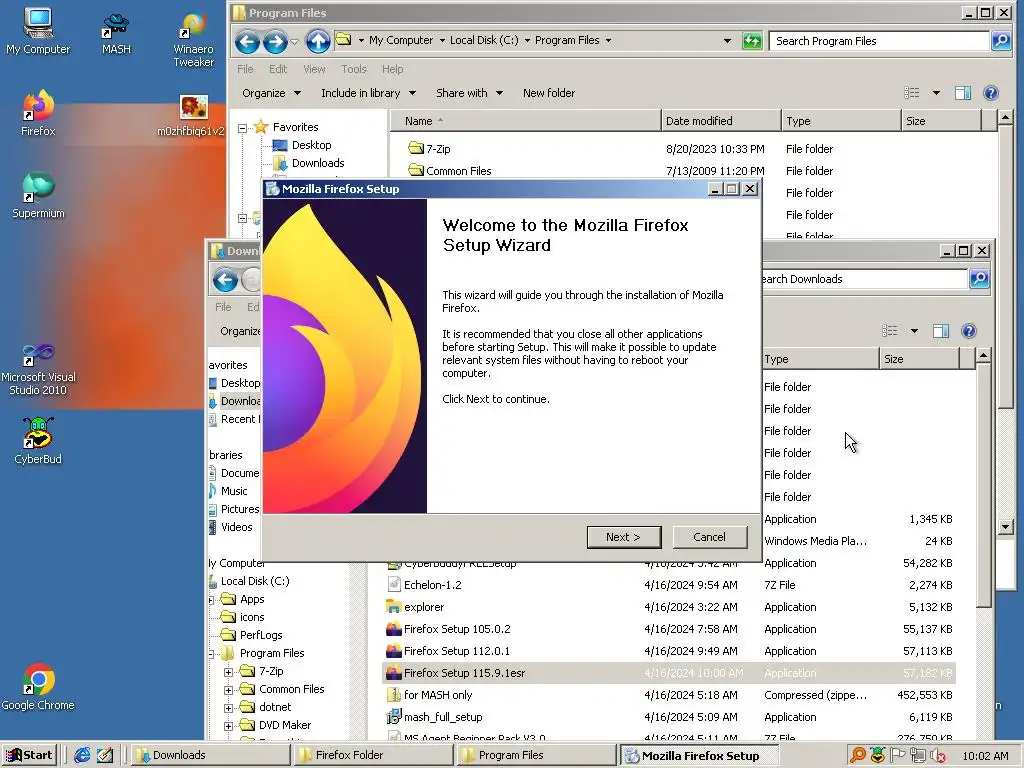Create a New folder in Program Files
The width and height of the screenshot is (1024, 768).
pos(549,93)
